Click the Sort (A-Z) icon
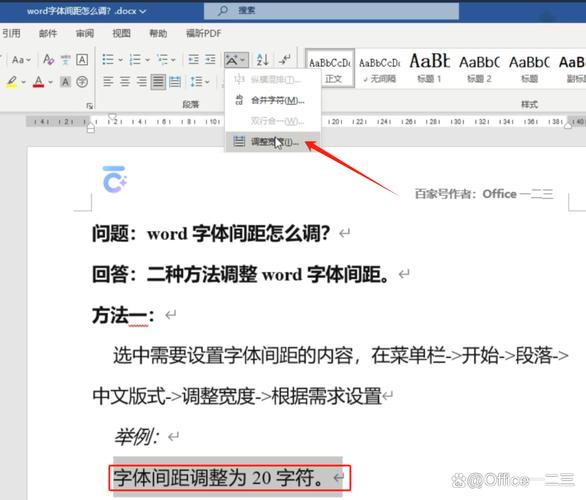Image resolution: width=586 pixels, height=500 pixels. [263, 59]
